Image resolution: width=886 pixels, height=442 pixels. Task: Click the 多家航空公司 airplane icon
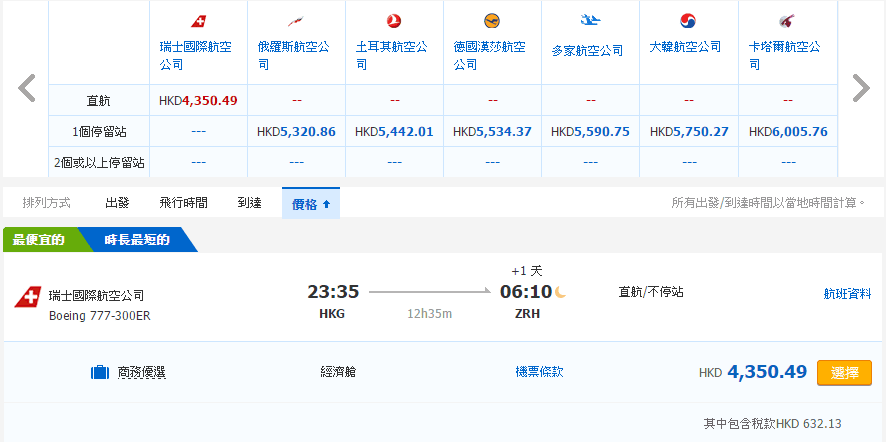[590, 21]
